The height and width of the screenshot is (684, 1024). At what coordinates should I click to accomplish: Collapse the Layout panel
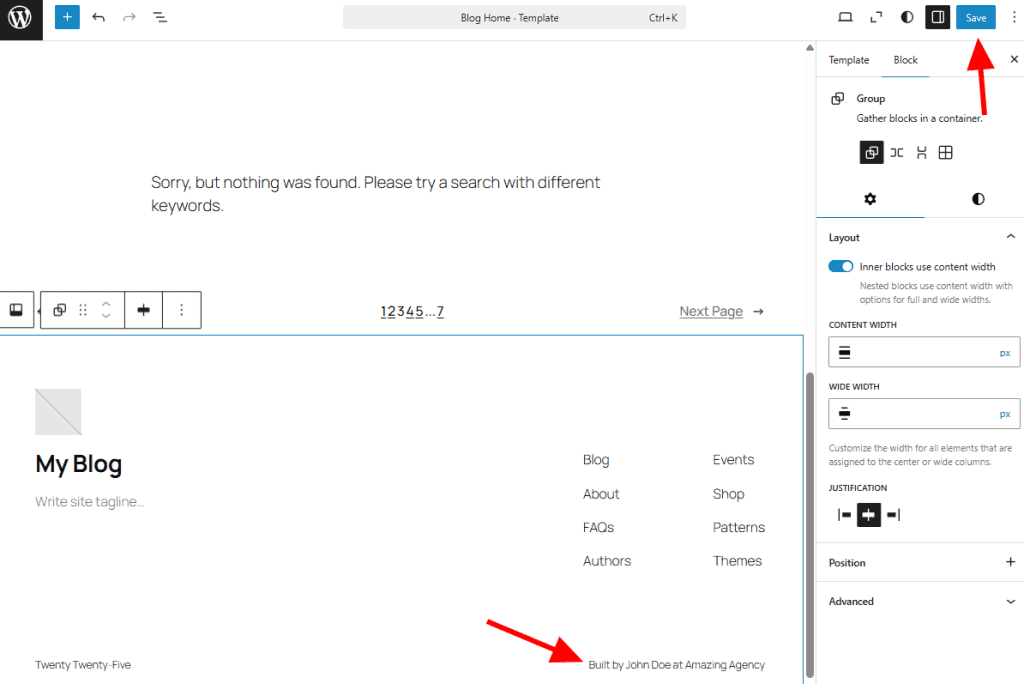pos(1009,236)
